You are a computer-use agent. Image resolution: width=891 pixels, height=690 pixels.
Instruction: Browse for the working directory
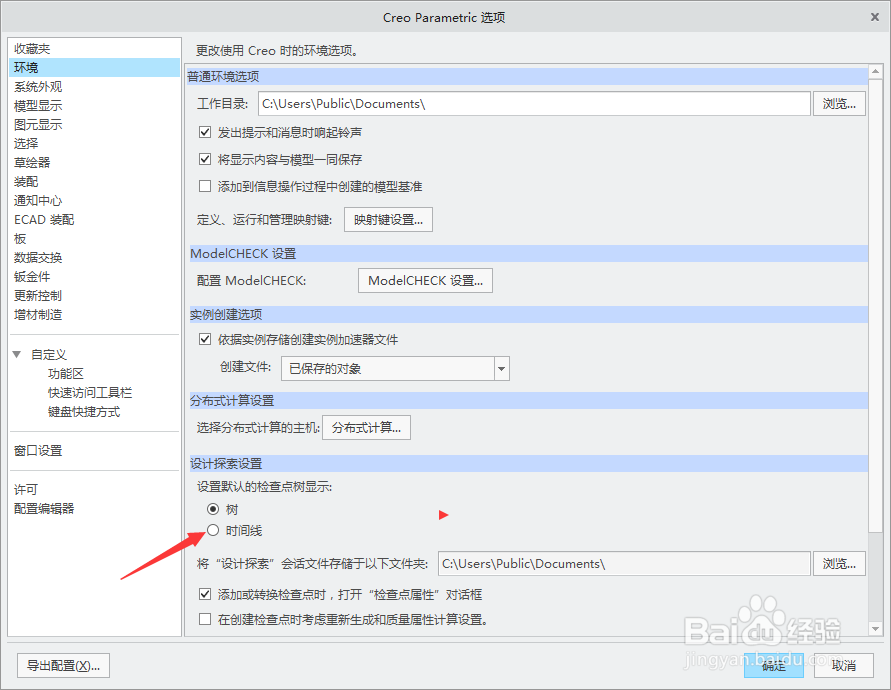pyautogui.click(x=839, y=103)
